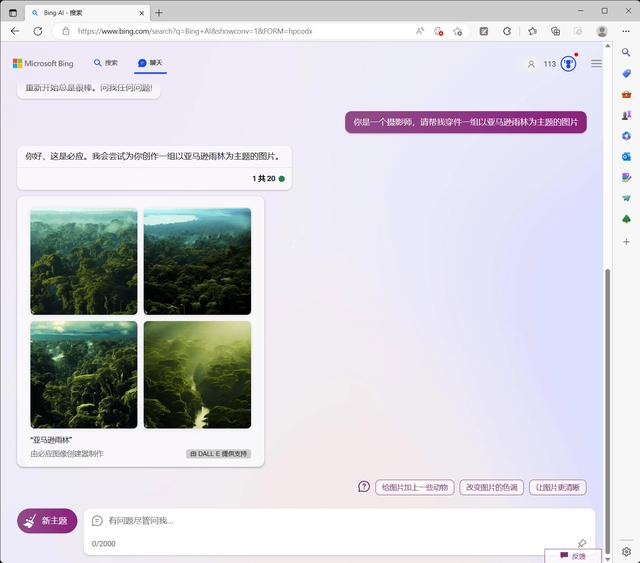
Task: Click the 让图片更清晰 suggestion
Action: click(557, 487)
